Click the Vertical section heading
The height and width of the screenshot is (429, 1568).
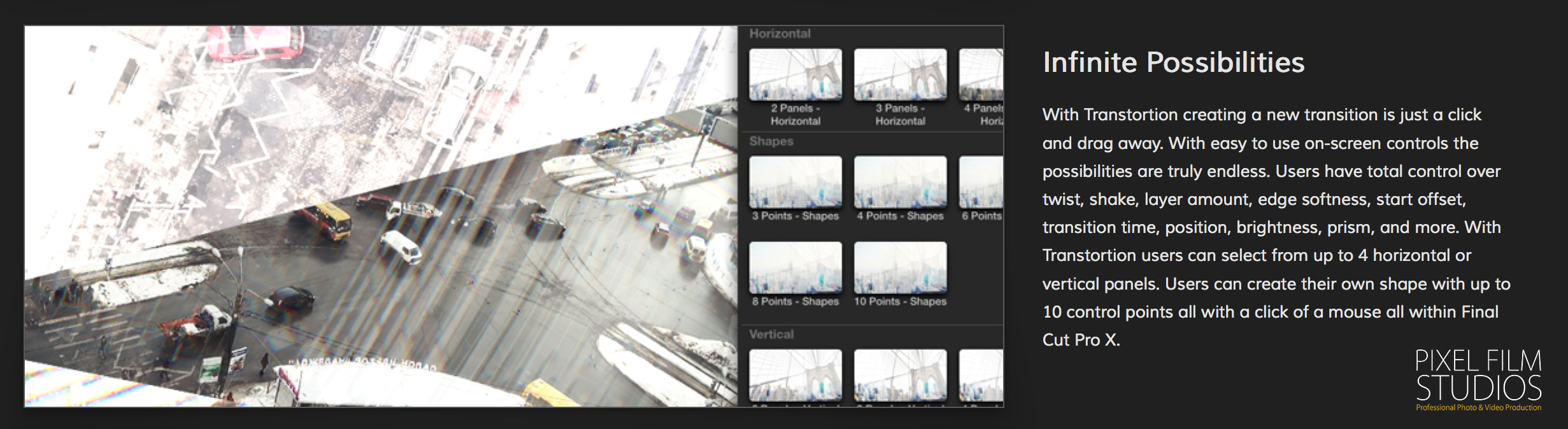coord(771,334)
